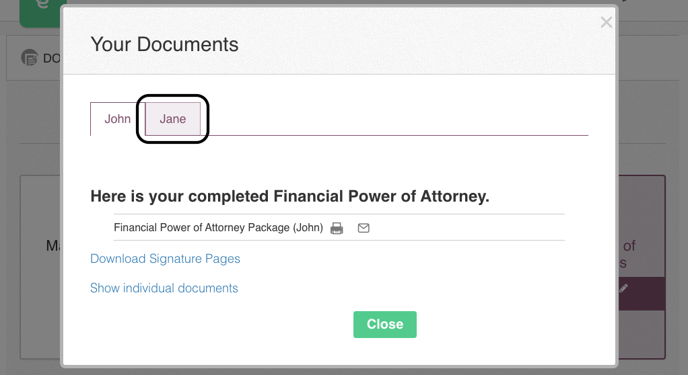Select the John tab

pyautogui.click(x=117, y=119)
